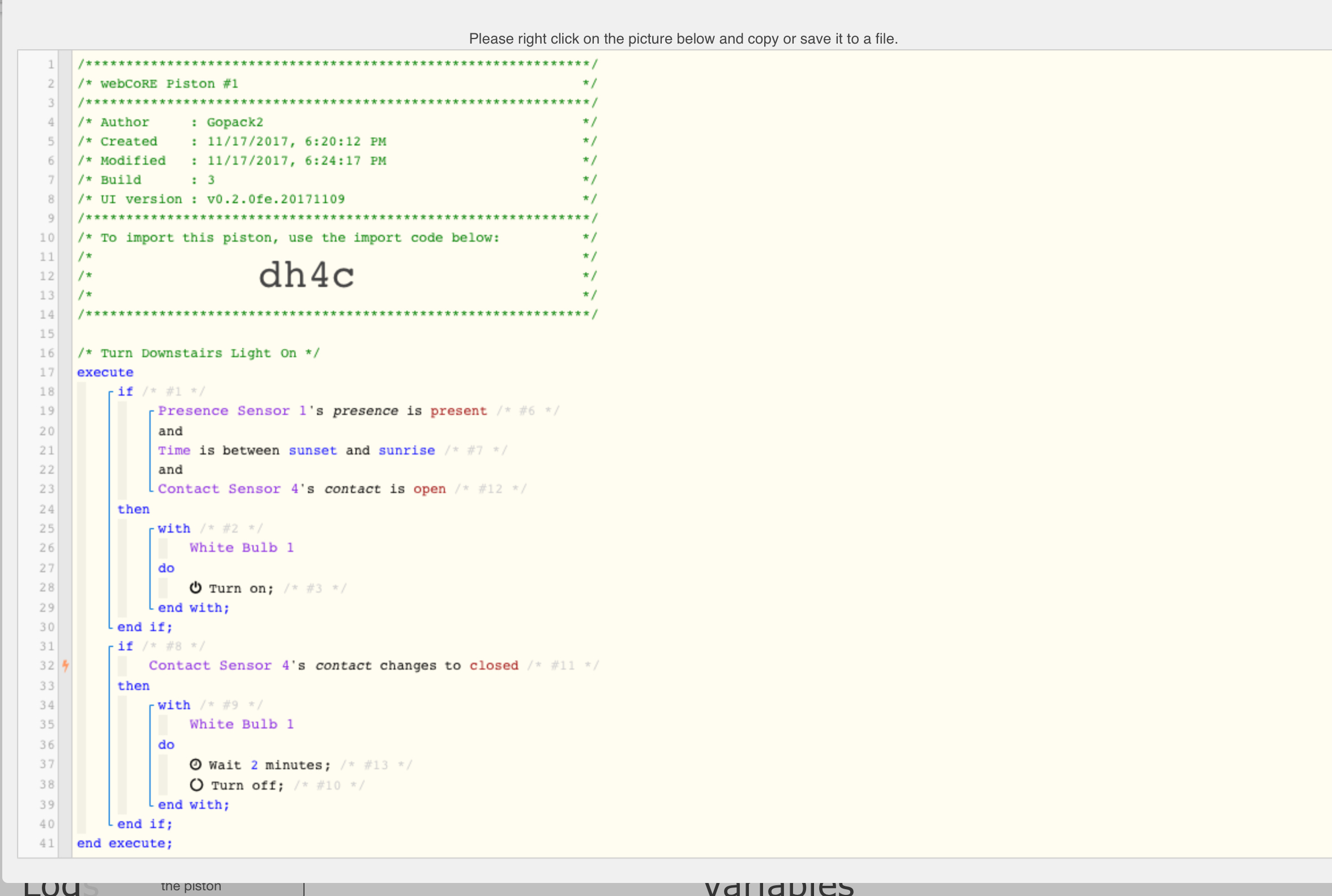Click 'end if;' on line 30
Image resolution: width=1332 pixels, height=896 pixels.
(x=144, y=627)
